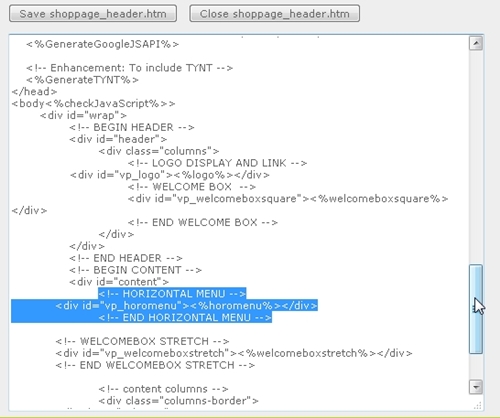500x418 pixels.
Task: Click the scrollbar down arrow
Action: click(x=476, y=387)
